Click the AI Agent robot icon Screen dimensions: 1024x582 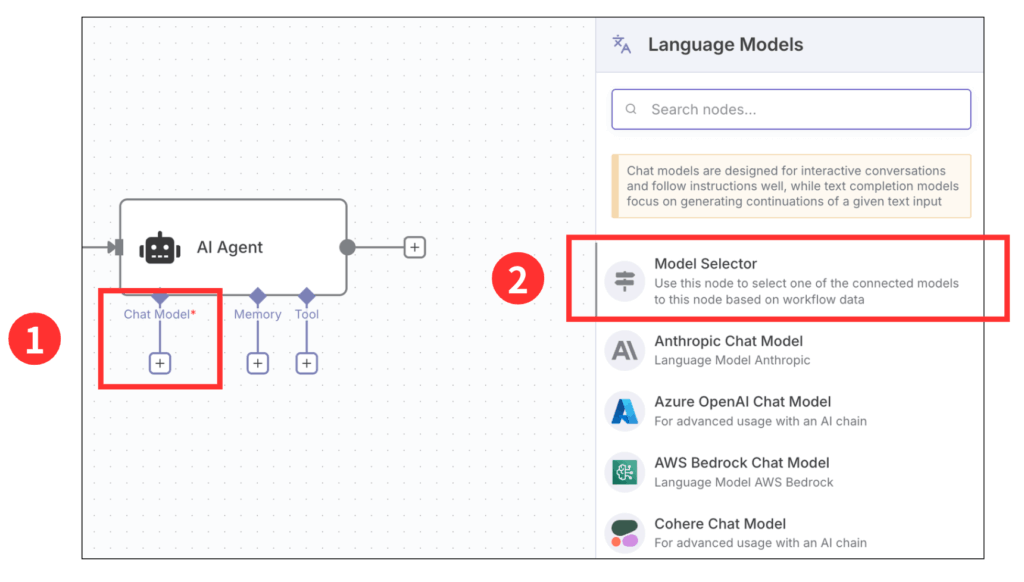161,247
